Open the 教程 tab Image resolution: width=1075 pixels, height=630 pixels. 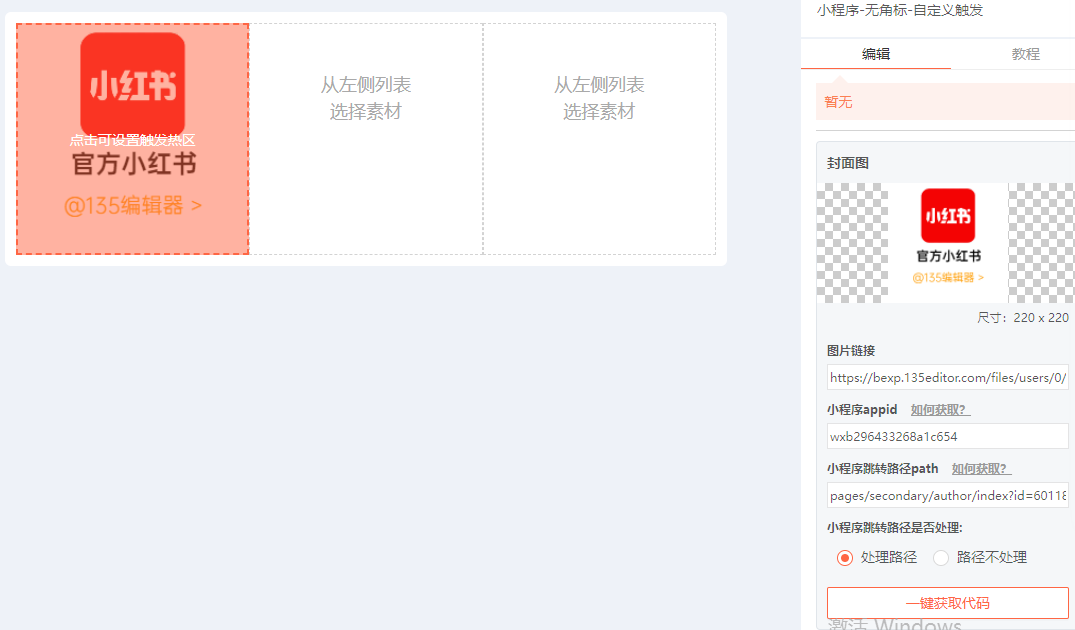(x=1025, y=54)
